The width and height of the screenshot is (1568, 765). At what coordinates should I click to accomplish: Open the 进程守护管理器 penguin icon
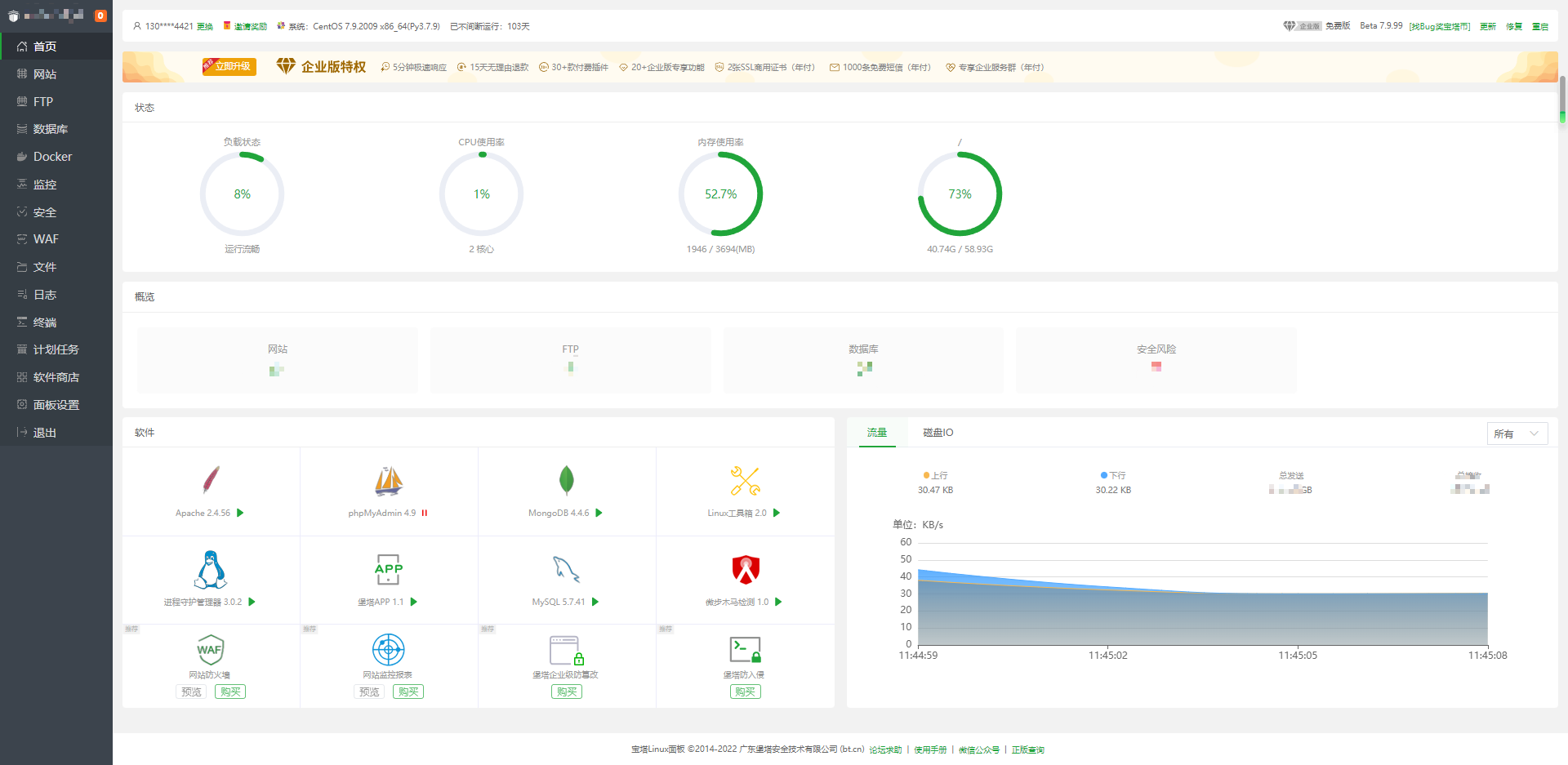[211, 569]
